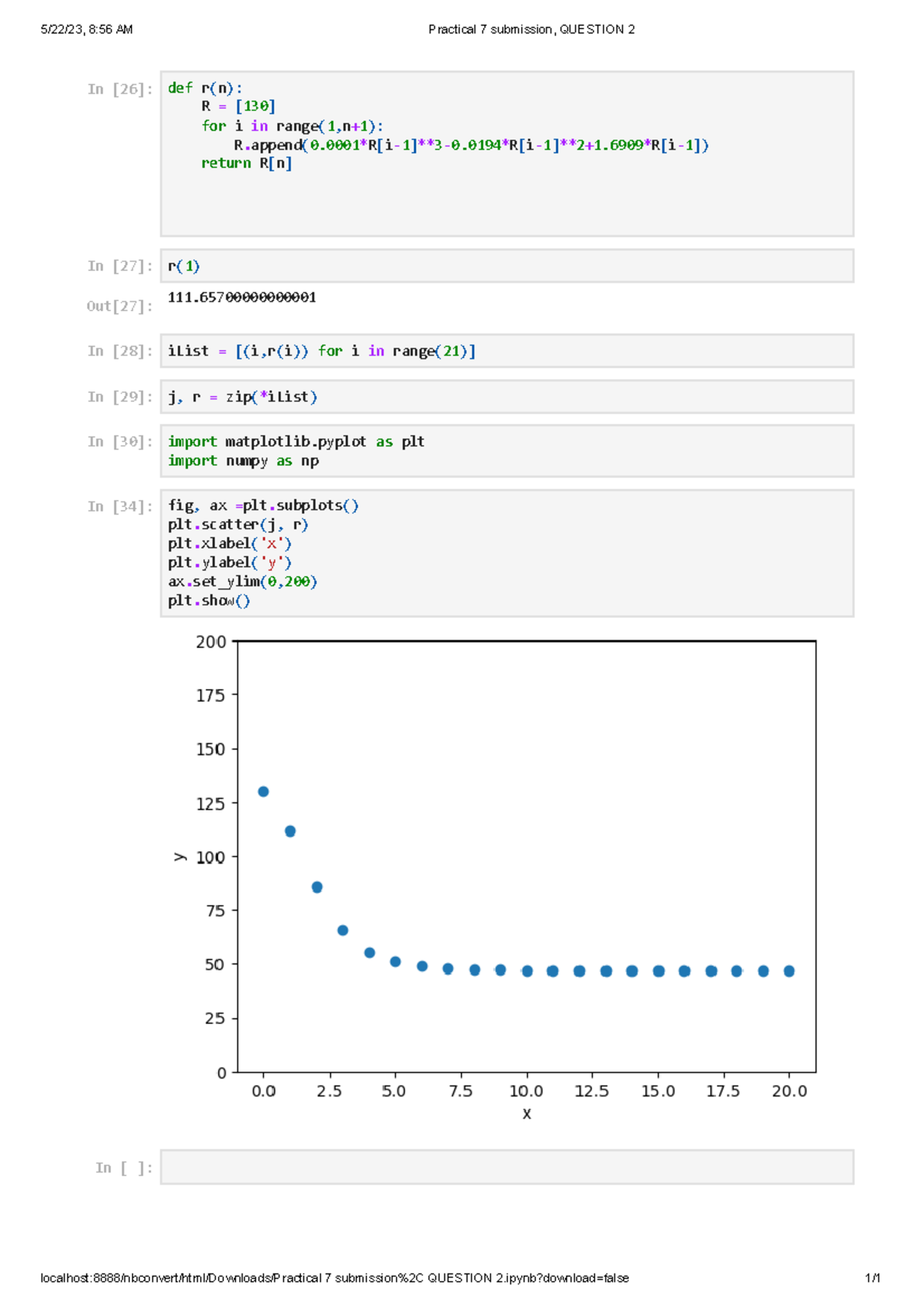This screenshot has height=1308, width=924.
Task: Select the r(1) code cell
Action: point(507,266)
